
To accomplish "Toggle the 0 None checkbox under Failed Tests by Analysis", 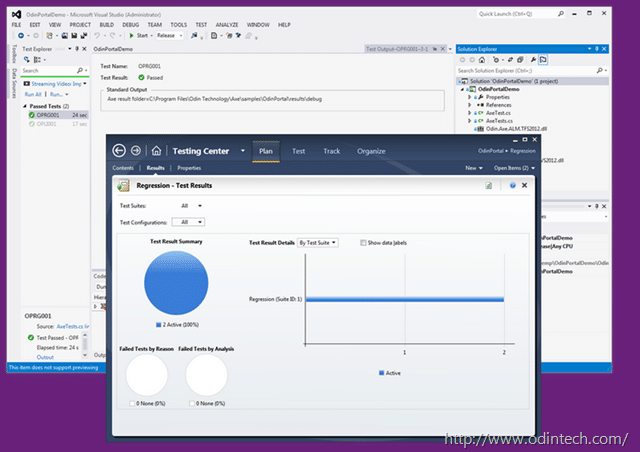I will click(191, 403).
